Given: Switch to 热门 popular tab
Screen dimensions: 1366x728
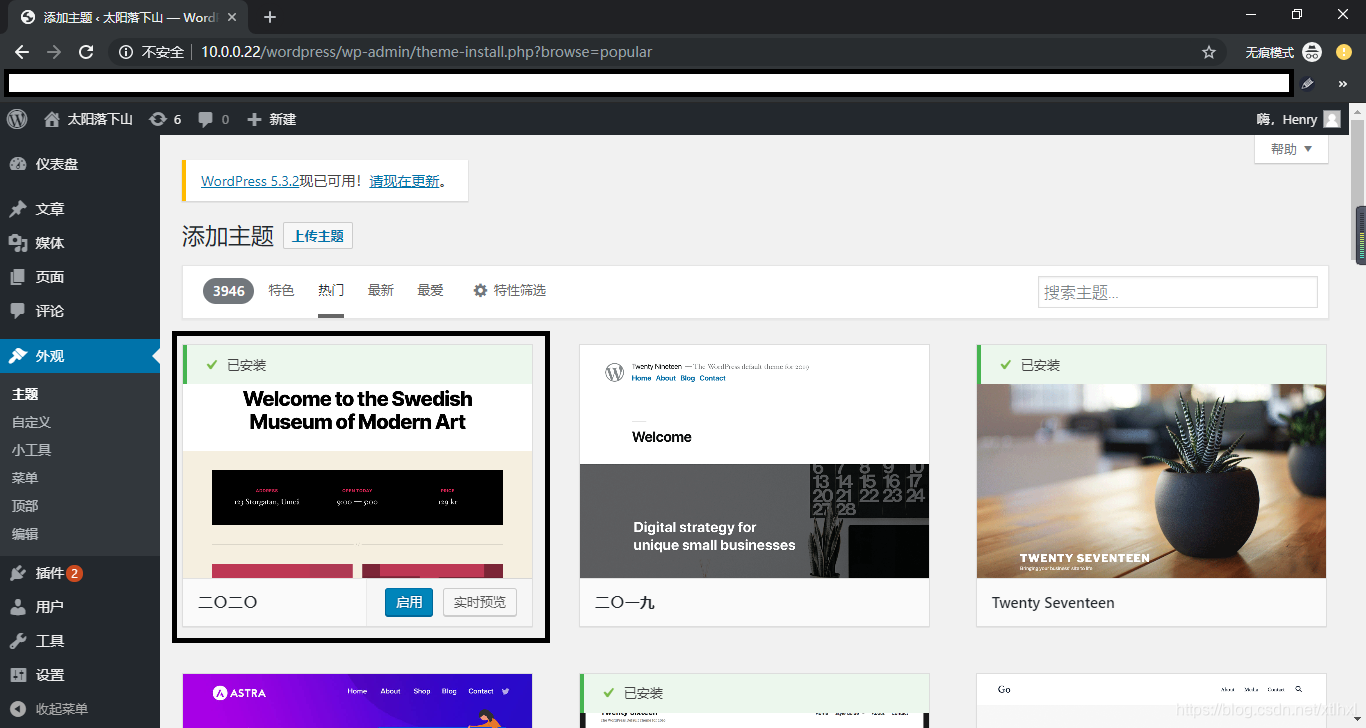Looking at the screenshot, I should [331, 290].
